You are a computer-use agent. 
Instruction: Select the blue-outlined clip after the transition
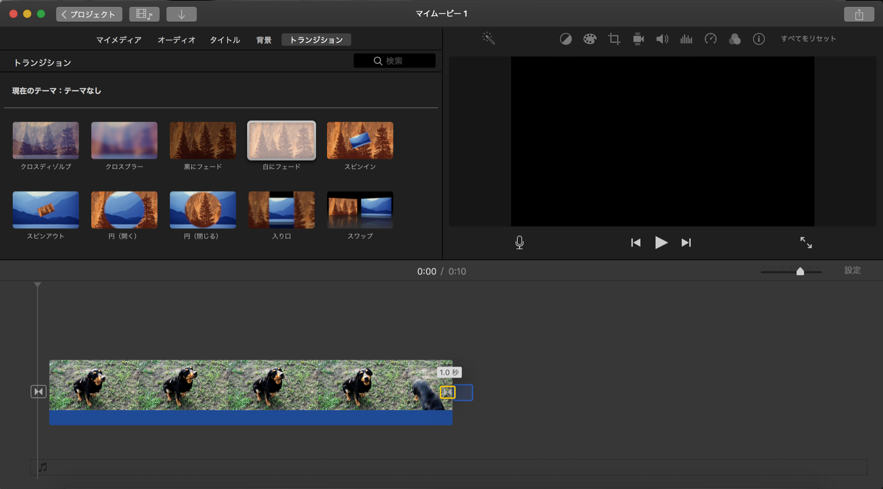coord(465,392)
